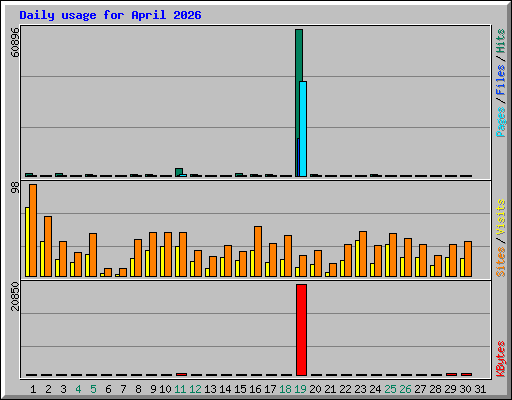Viewport: 512px width, 400px height.
Task: Click x-axis day number 30
Action: pyautogui.click(x=465, y=389)
